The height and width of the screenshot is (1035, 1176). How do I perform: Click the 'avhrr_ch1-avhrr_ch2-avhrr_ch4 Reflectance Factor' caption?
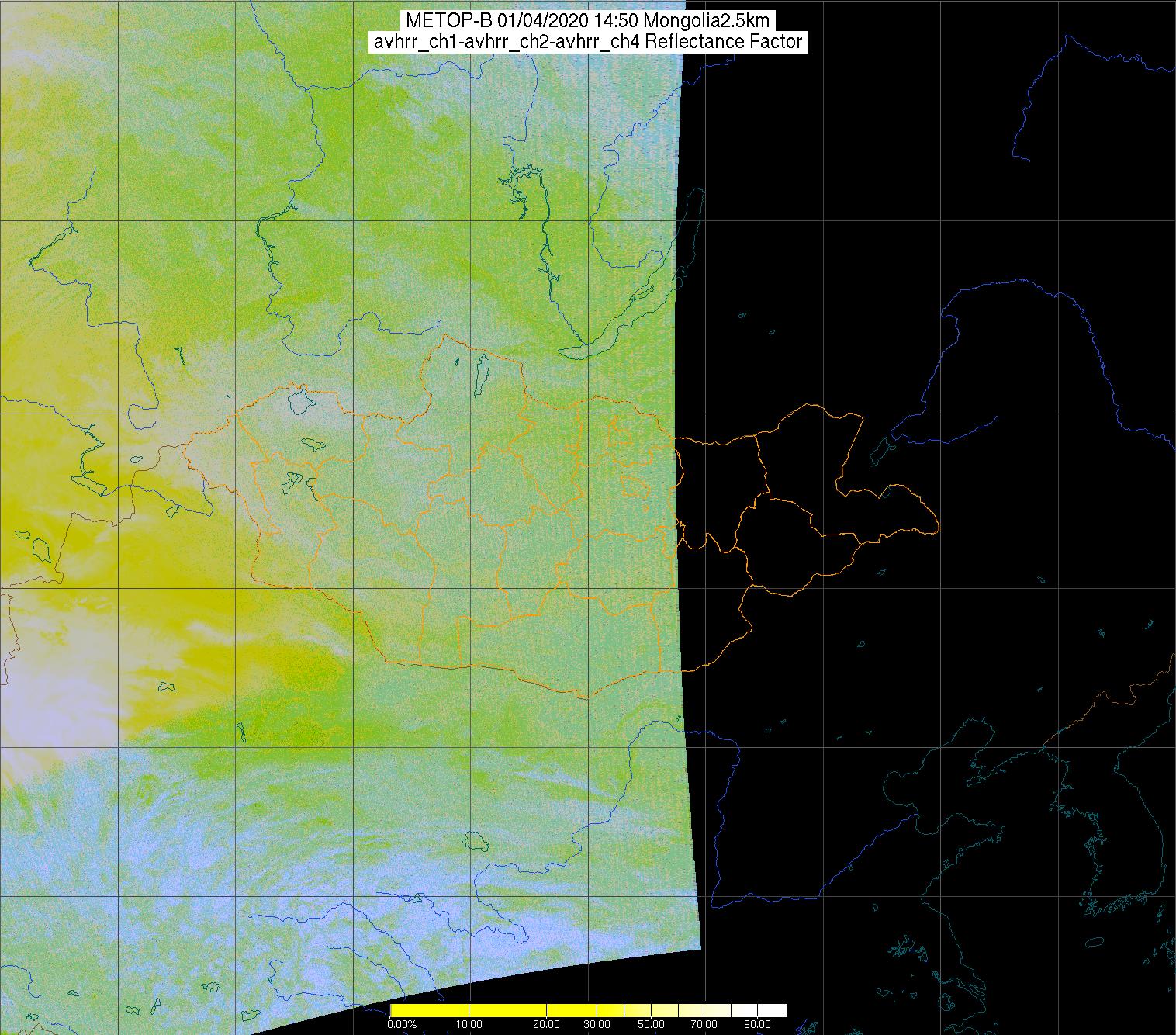tap(587, 42)
